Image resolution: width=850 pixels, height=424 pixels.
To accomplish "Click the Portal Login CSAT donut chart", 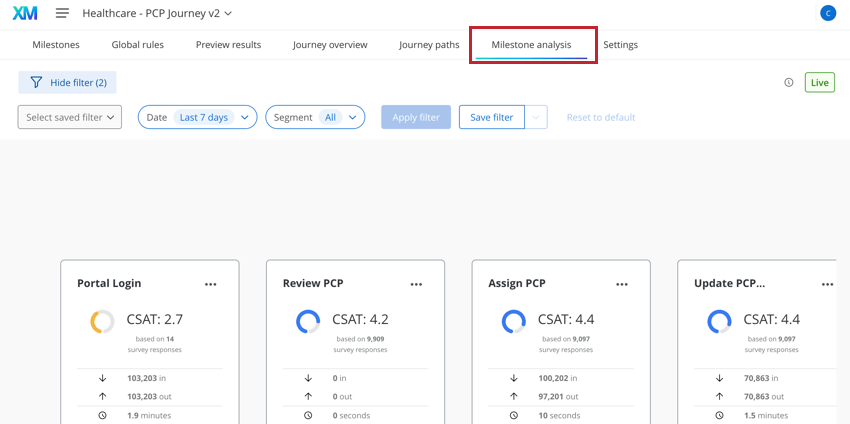I will [102, 322].
